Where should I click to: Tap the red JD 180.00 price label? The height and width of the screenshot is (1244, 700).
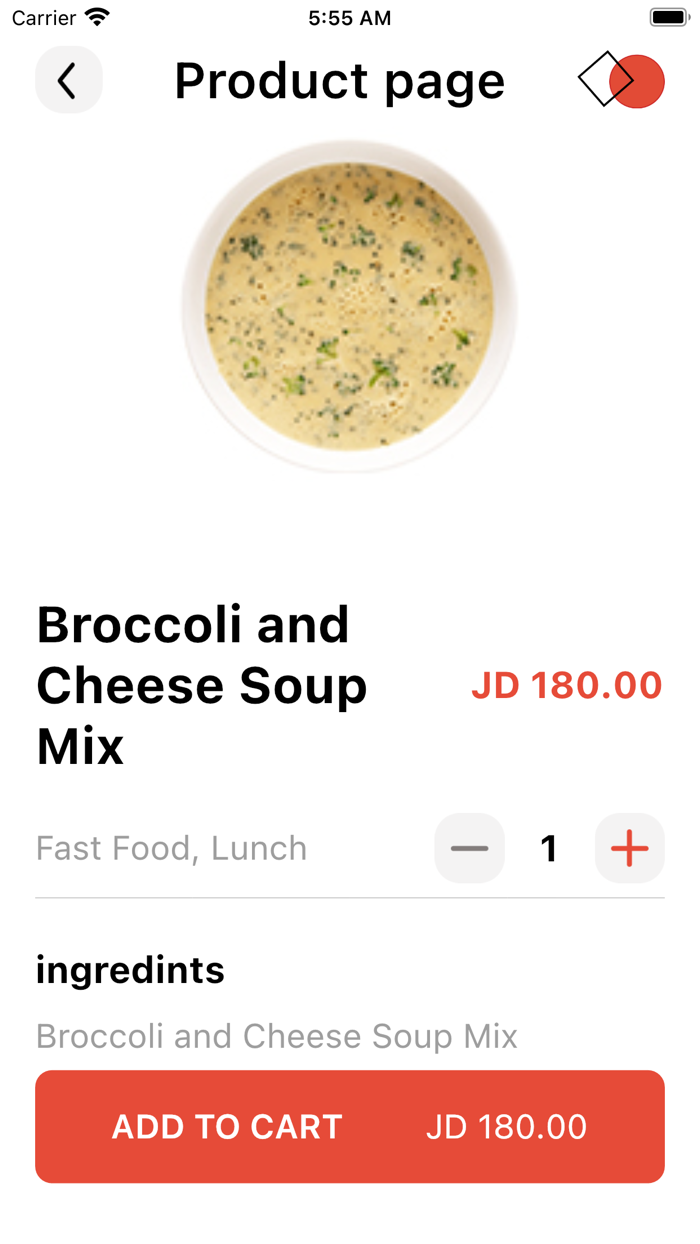pyautogui.click(x=567, y=685)
